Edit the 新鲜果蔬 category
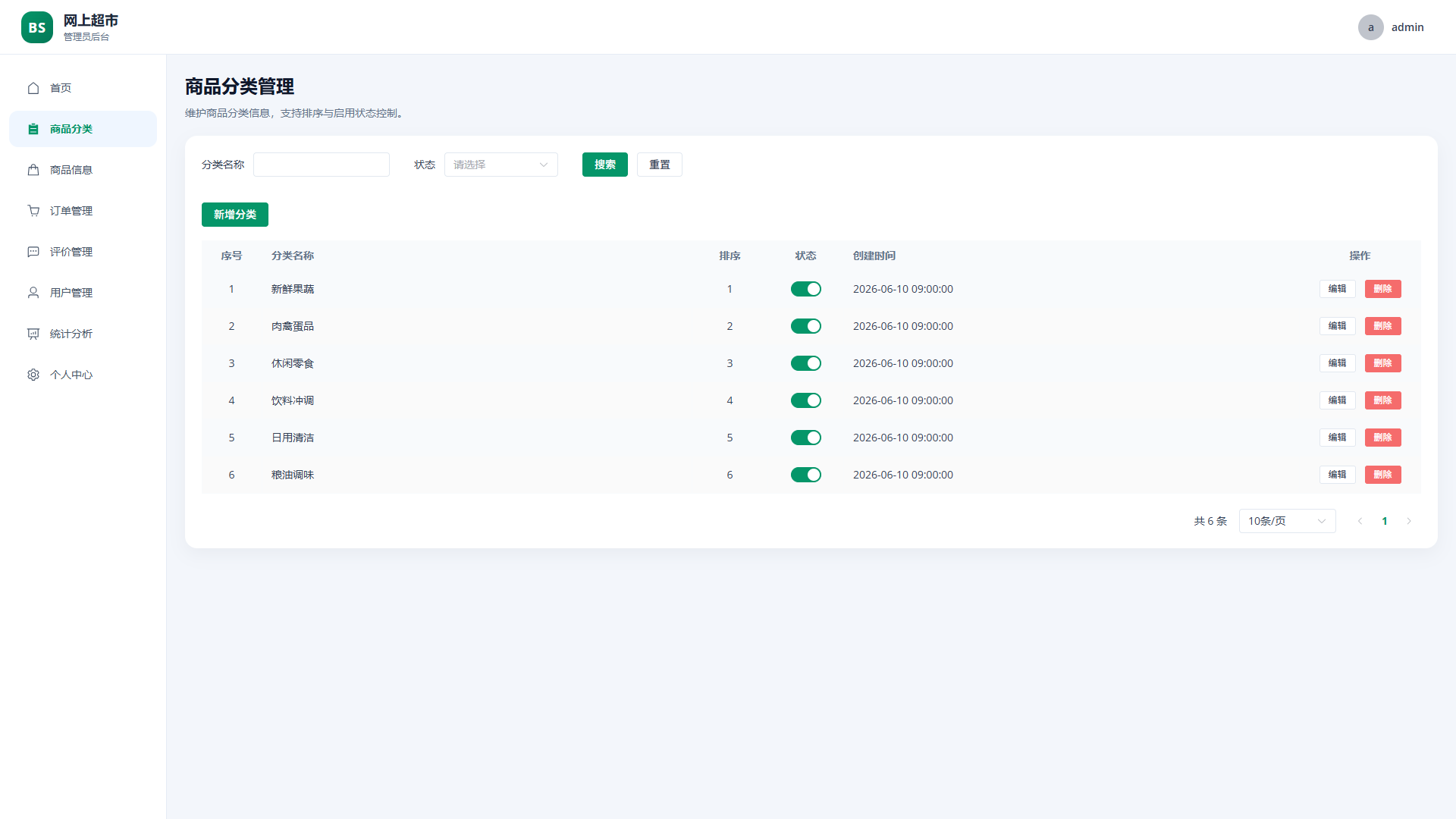This screenshot has height=819, width=1456. click(x=1337, y=289)
